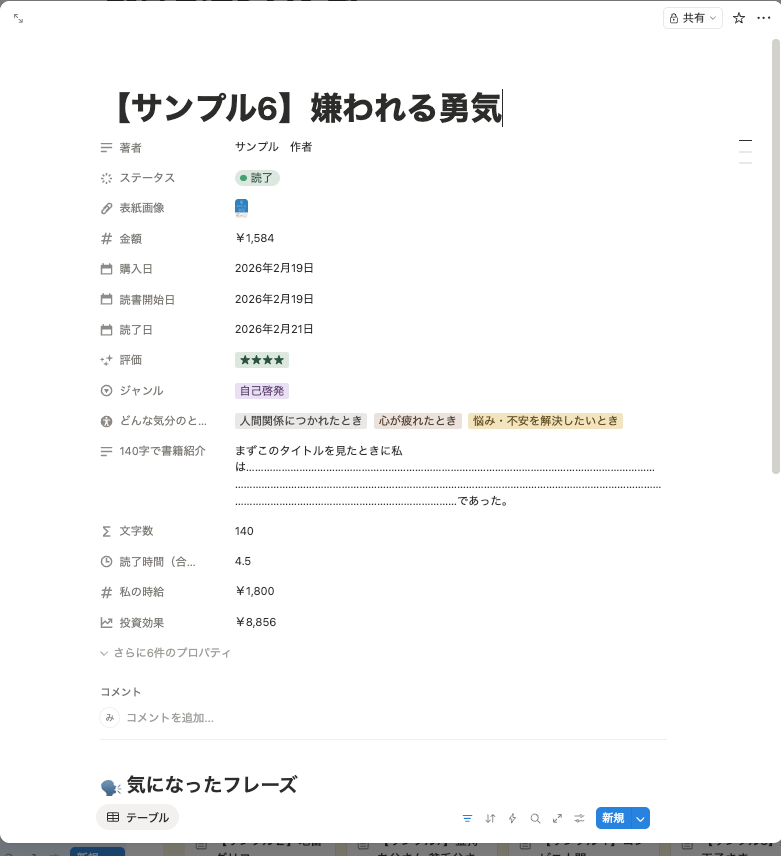Click the search magnifier in table toolbar
The image size is (781, 856).
[535, 818]
